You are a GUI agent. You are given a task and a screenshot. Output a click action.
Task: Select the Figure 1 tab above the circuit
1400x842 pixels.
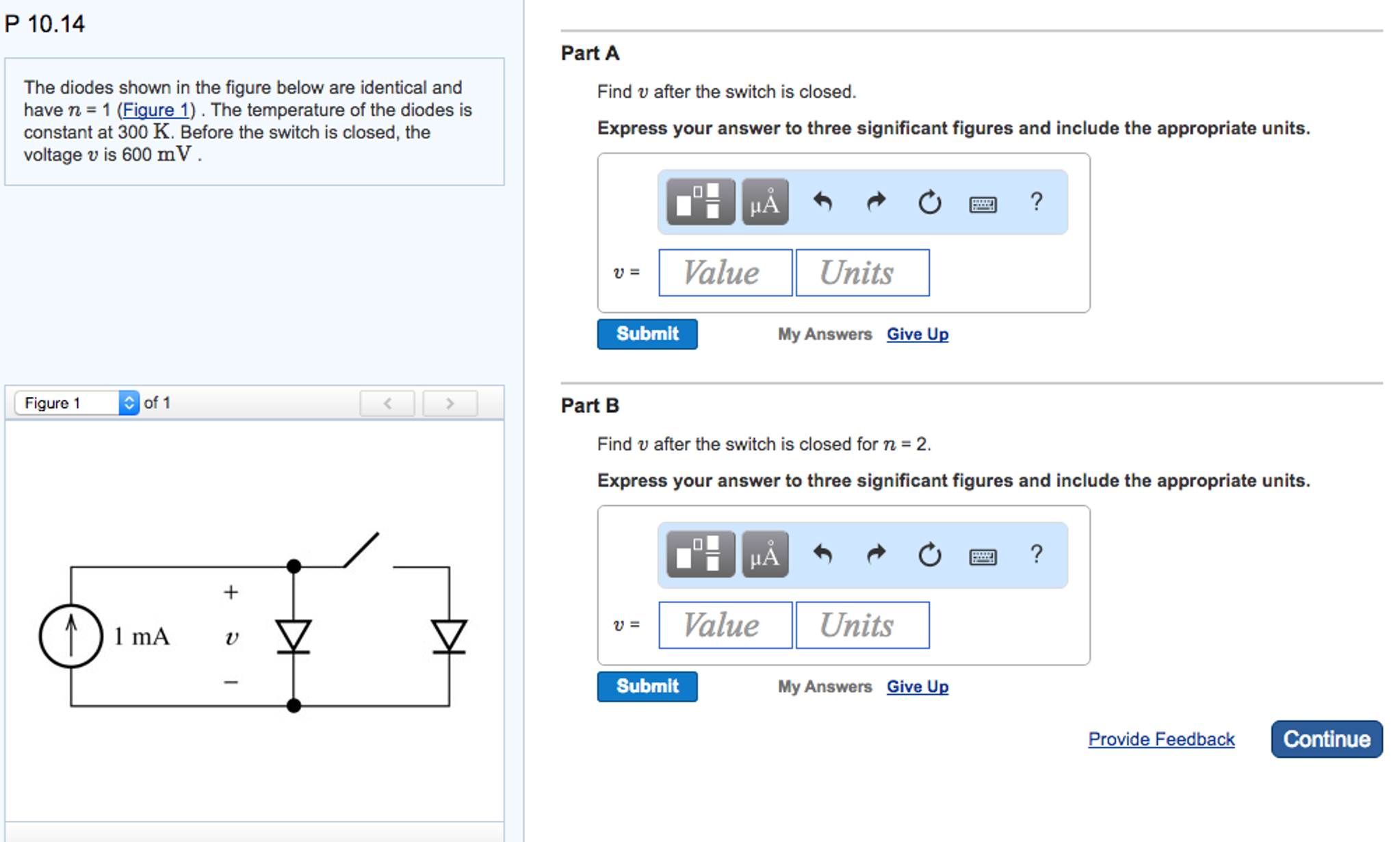[x=53, y=403]
